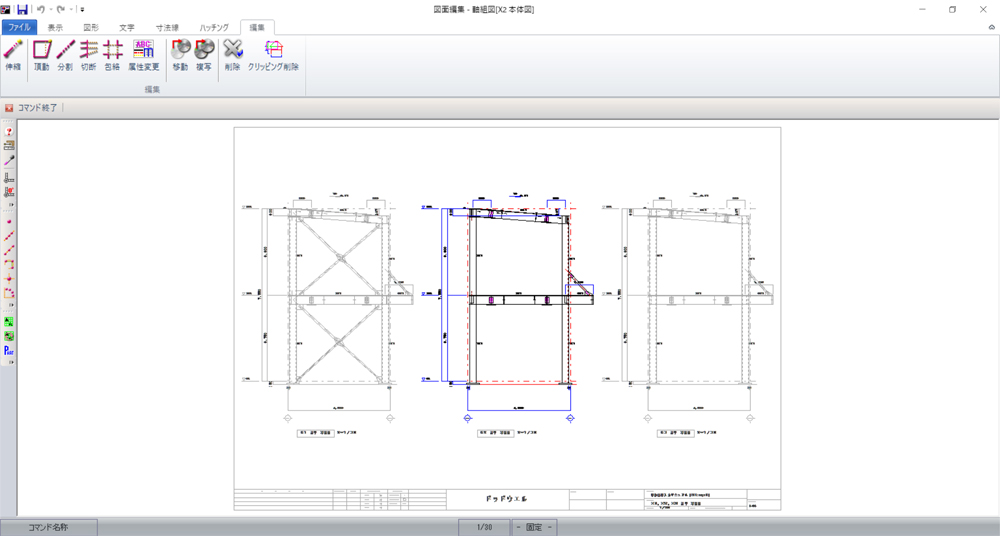Switch to the ハッチング tab
Viewport: 1000px width, 536px height.
coord(212,27)
